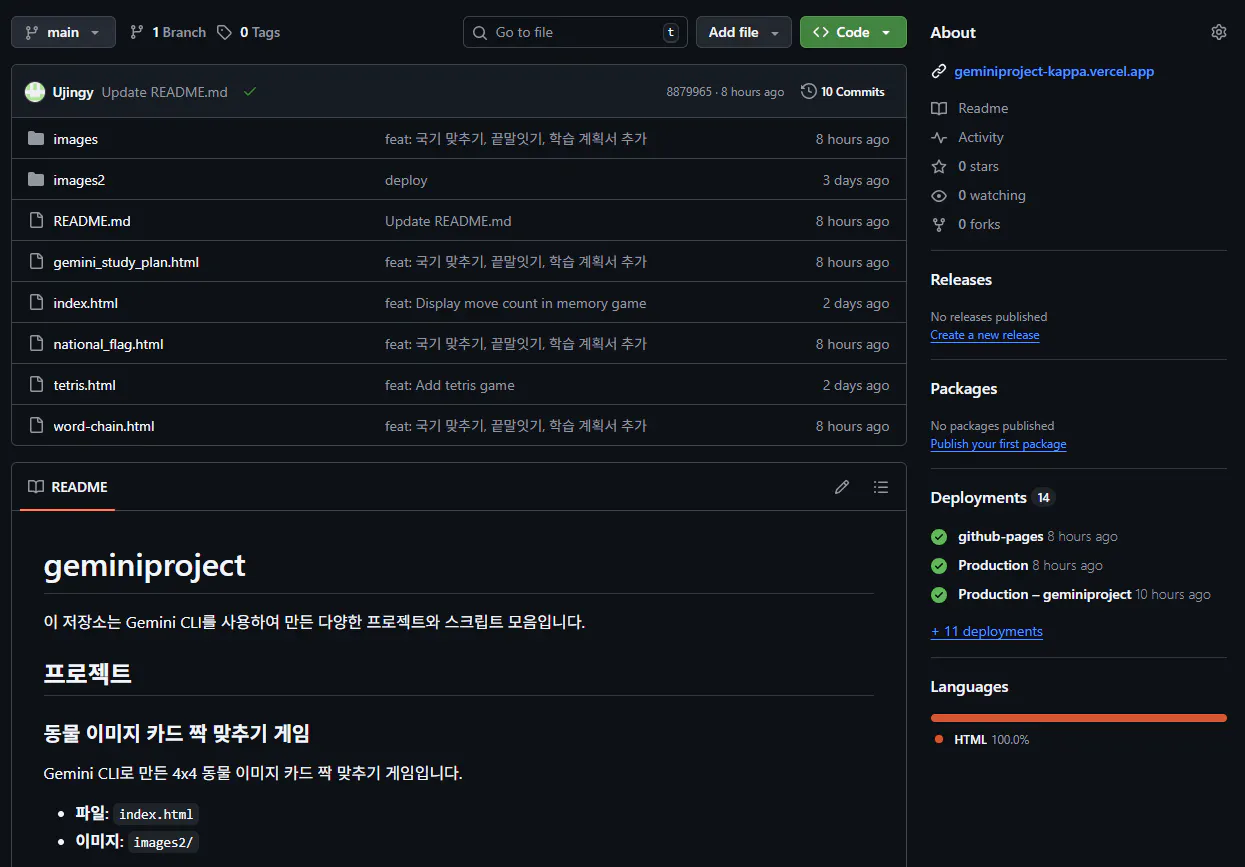1245x867 pixels.
Task: Open 'feat: Add tetris game' commit message
Action: (x=450, y=385)
